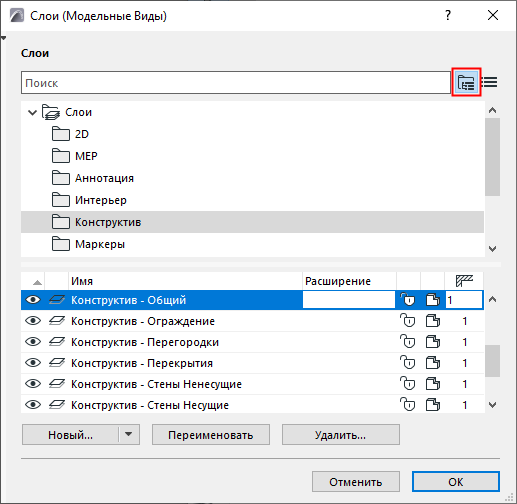Click the root Слои folder icon
This screenshot has height=504, width=517.
click(51, 112)
